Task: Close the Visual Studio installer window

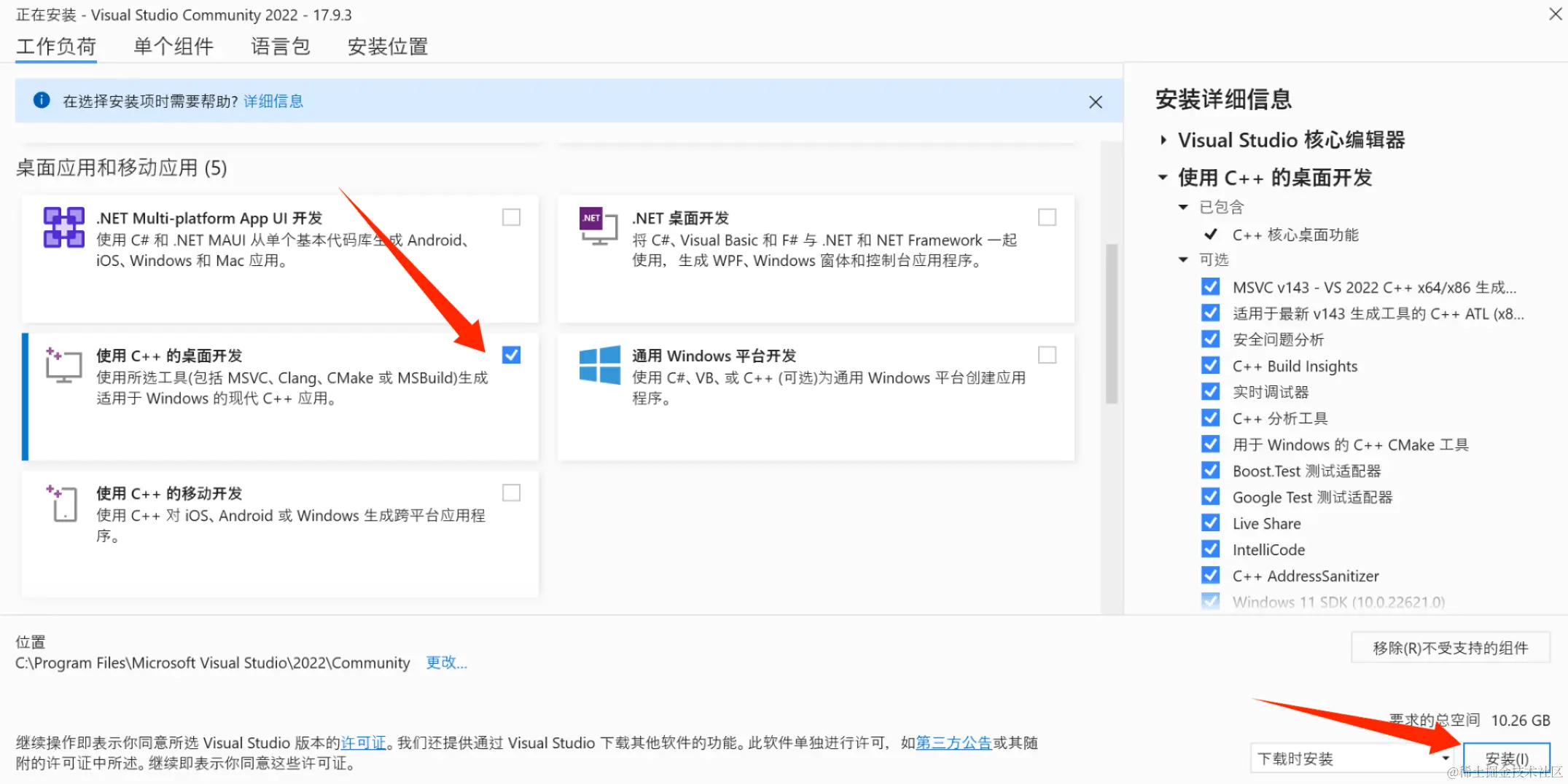Action: pos(1555,14)
